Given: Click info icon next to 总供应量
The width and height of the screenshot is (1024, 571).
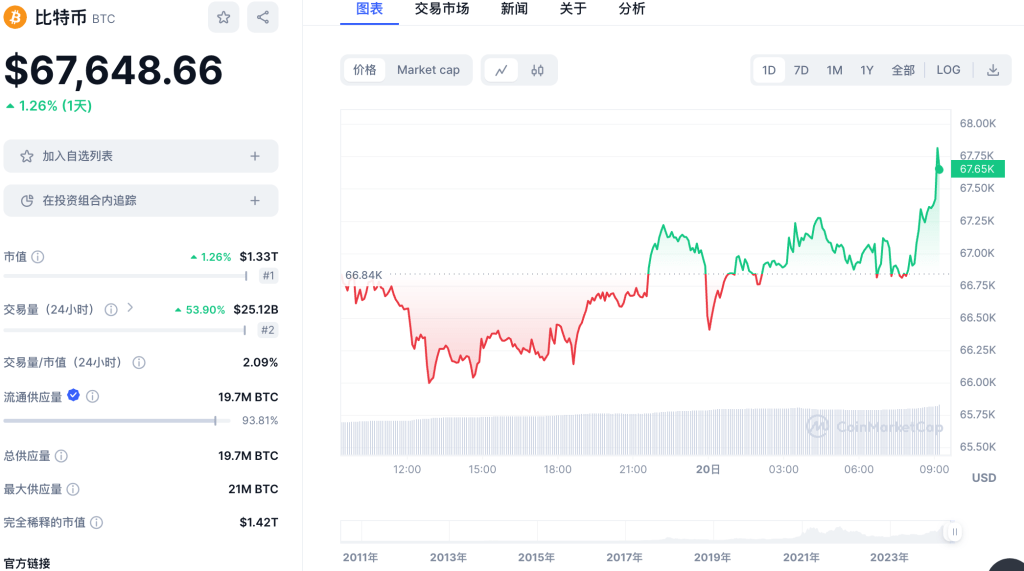Looking at the screenshot, I should [x=61, y=456].
